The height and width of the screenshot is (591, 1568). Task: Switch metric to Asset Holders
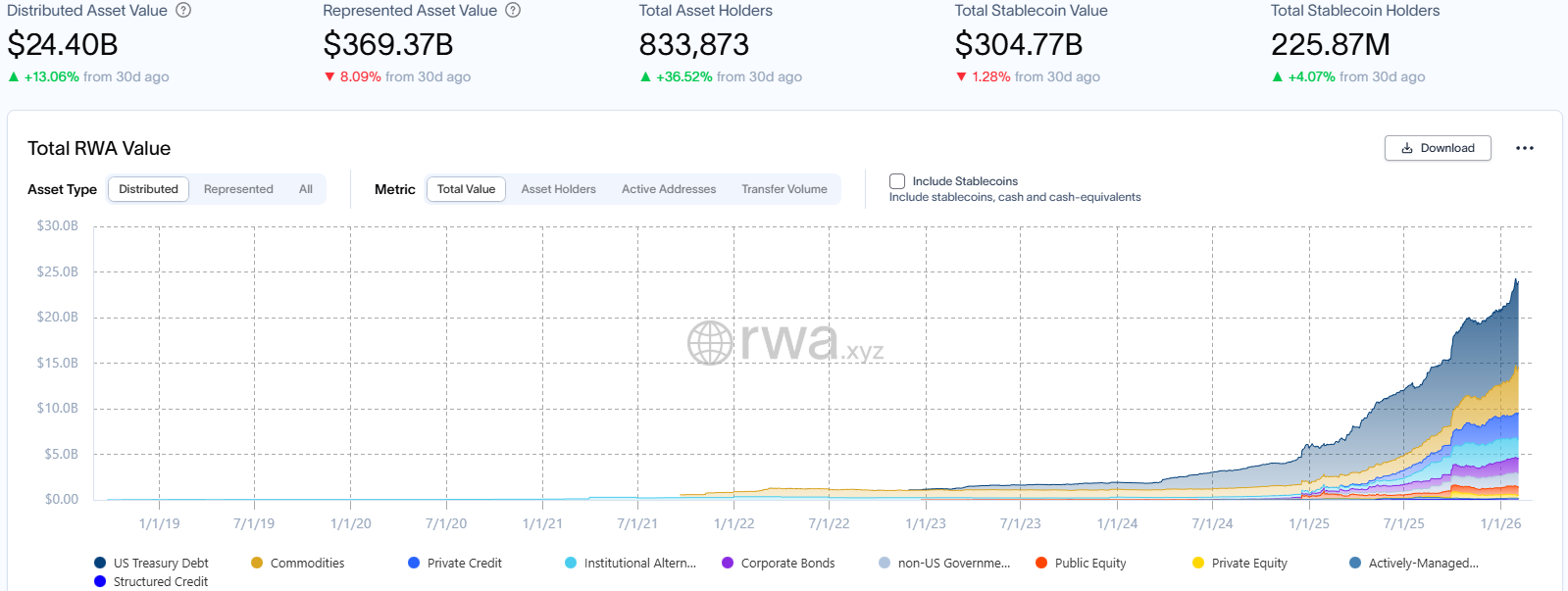point(558,189)
